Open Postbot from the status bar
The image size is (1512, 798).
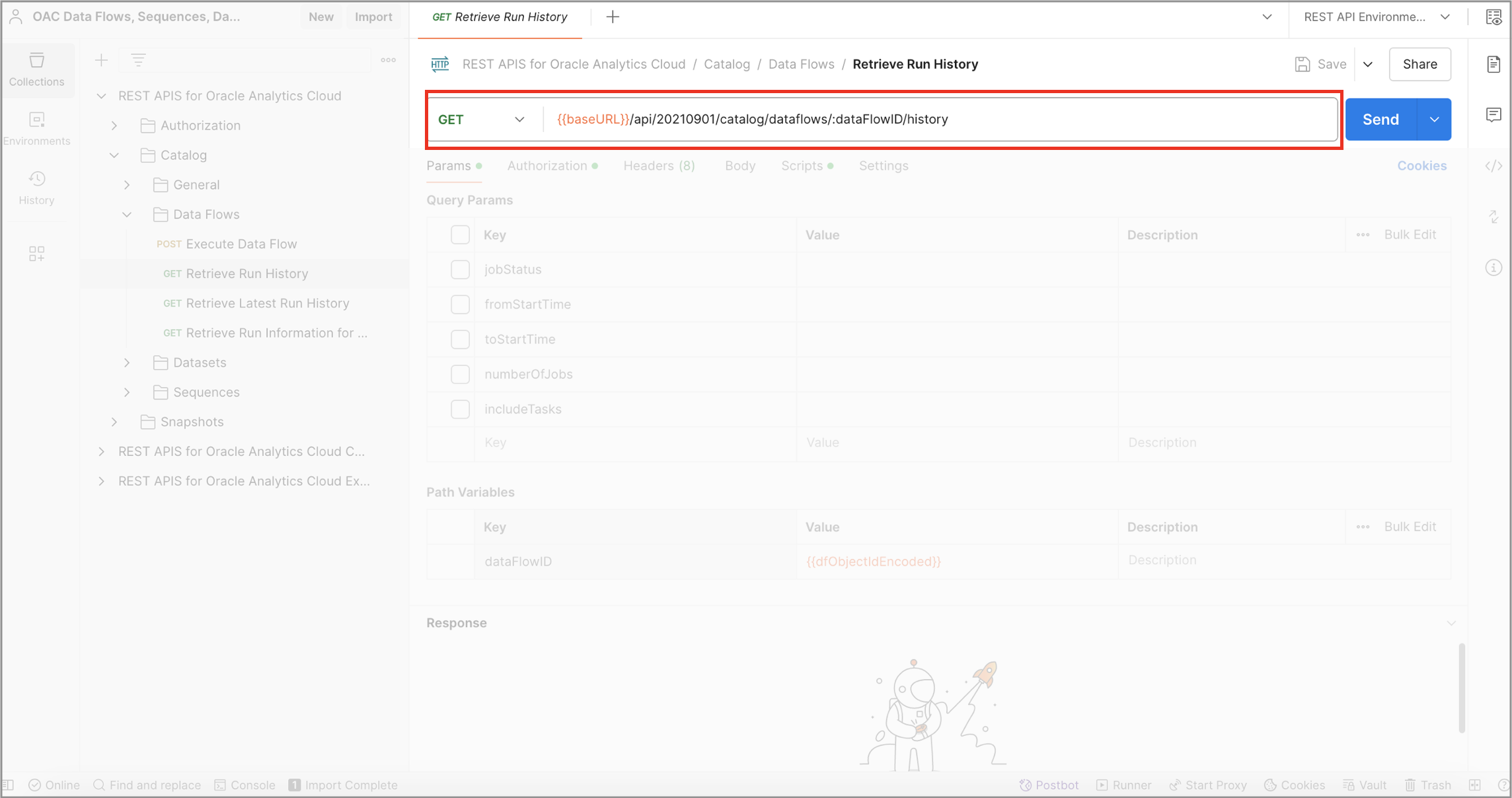[x=1048, y=785]
